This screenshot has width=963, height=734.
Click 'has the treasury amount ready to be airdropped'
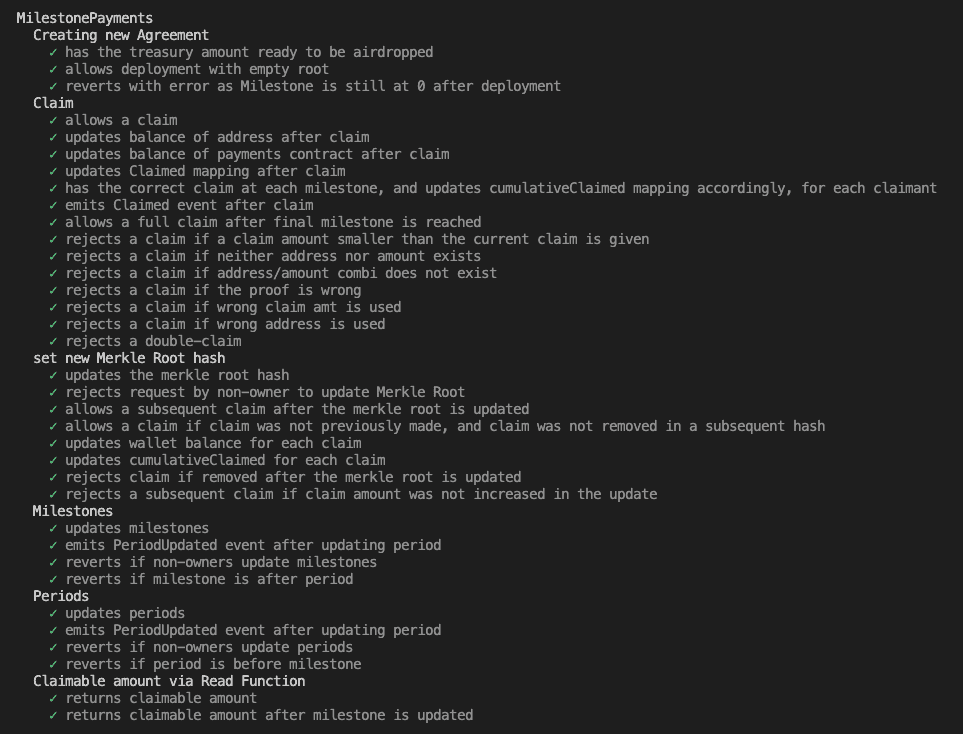[x=249, y=52]
